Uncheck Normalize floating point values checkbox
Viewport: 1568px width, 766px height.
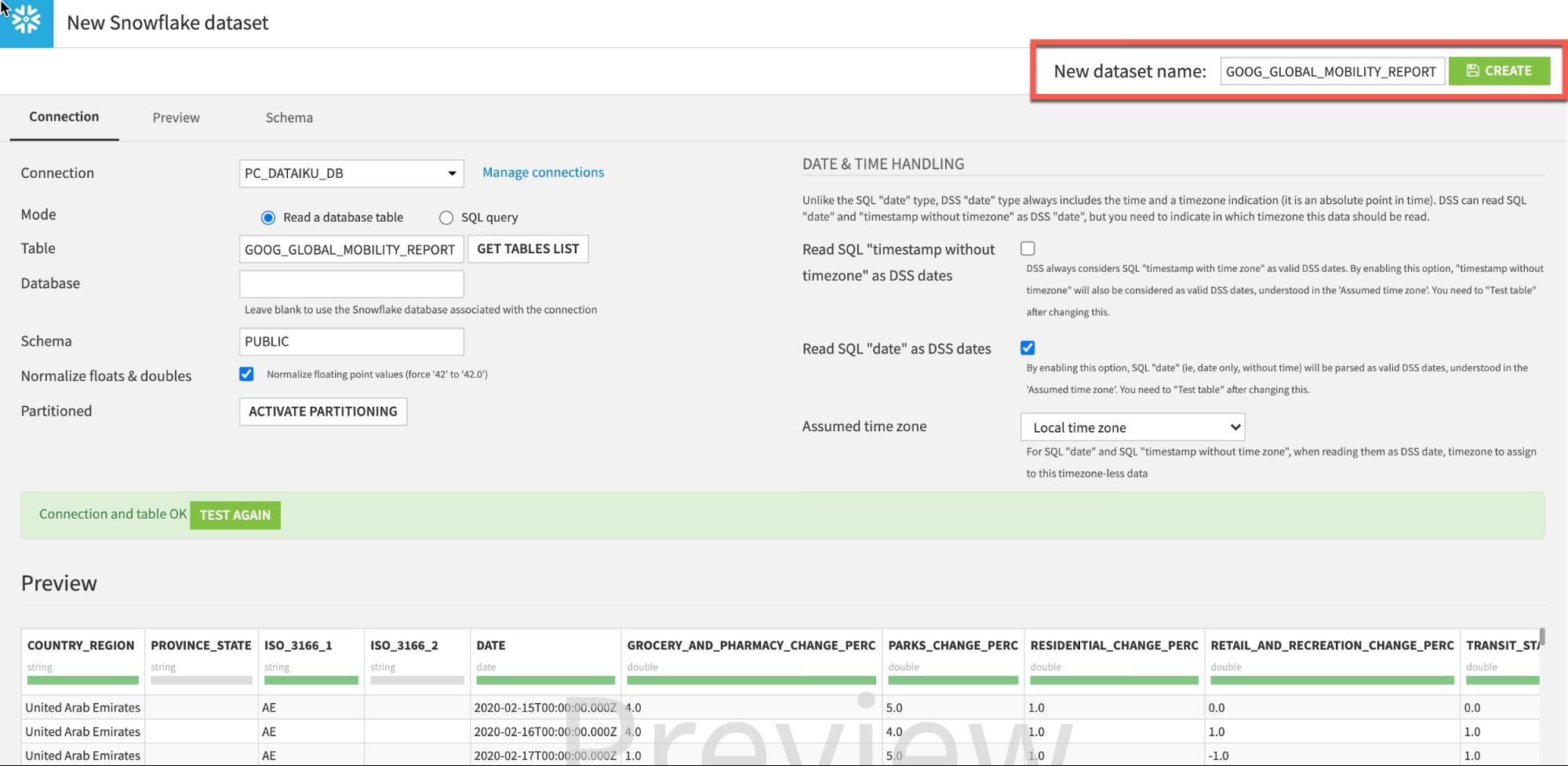pyautogui.click(x=246, y=374)
